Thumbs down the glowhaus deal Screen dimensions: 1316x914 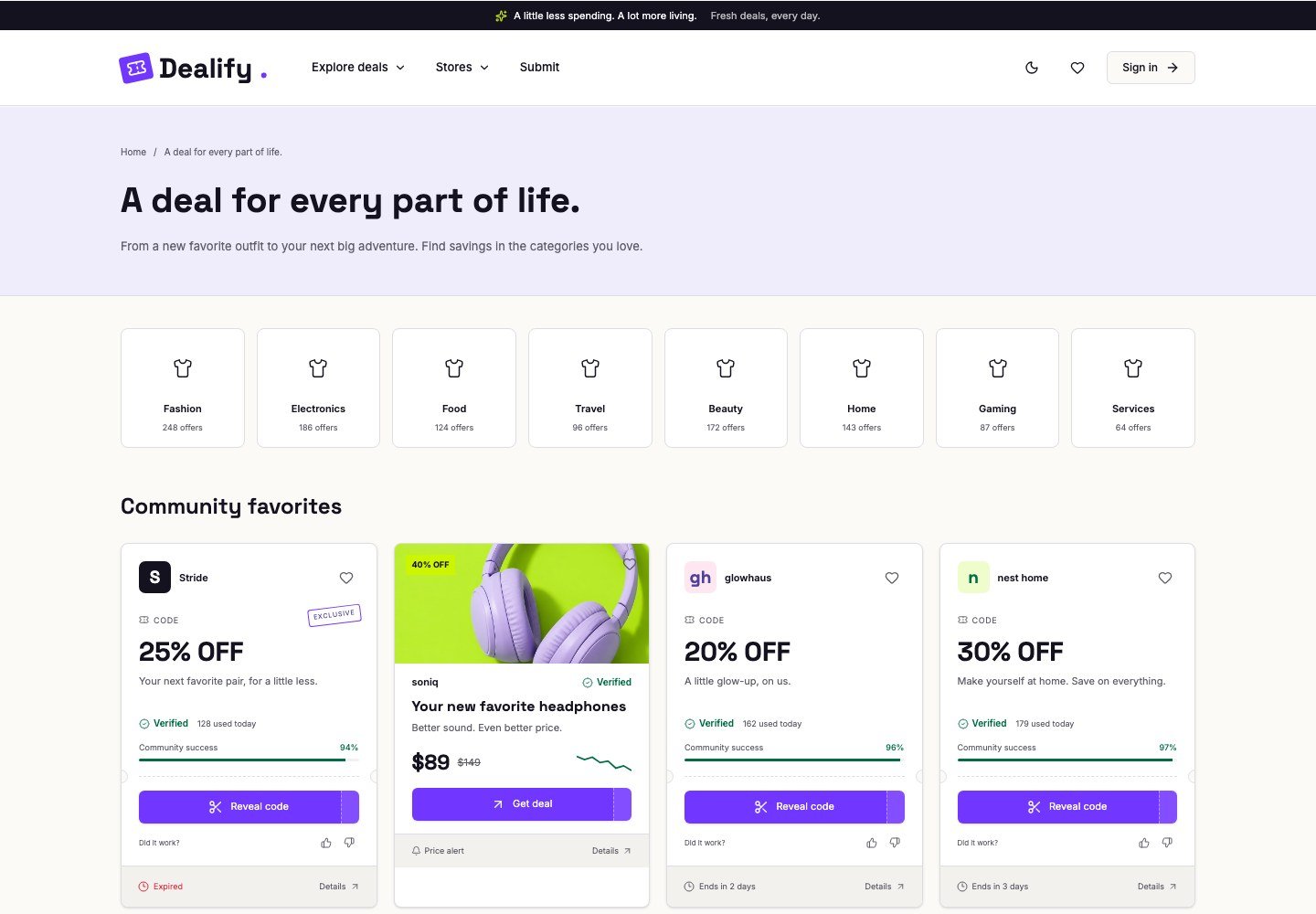click(x=895, y=843)
